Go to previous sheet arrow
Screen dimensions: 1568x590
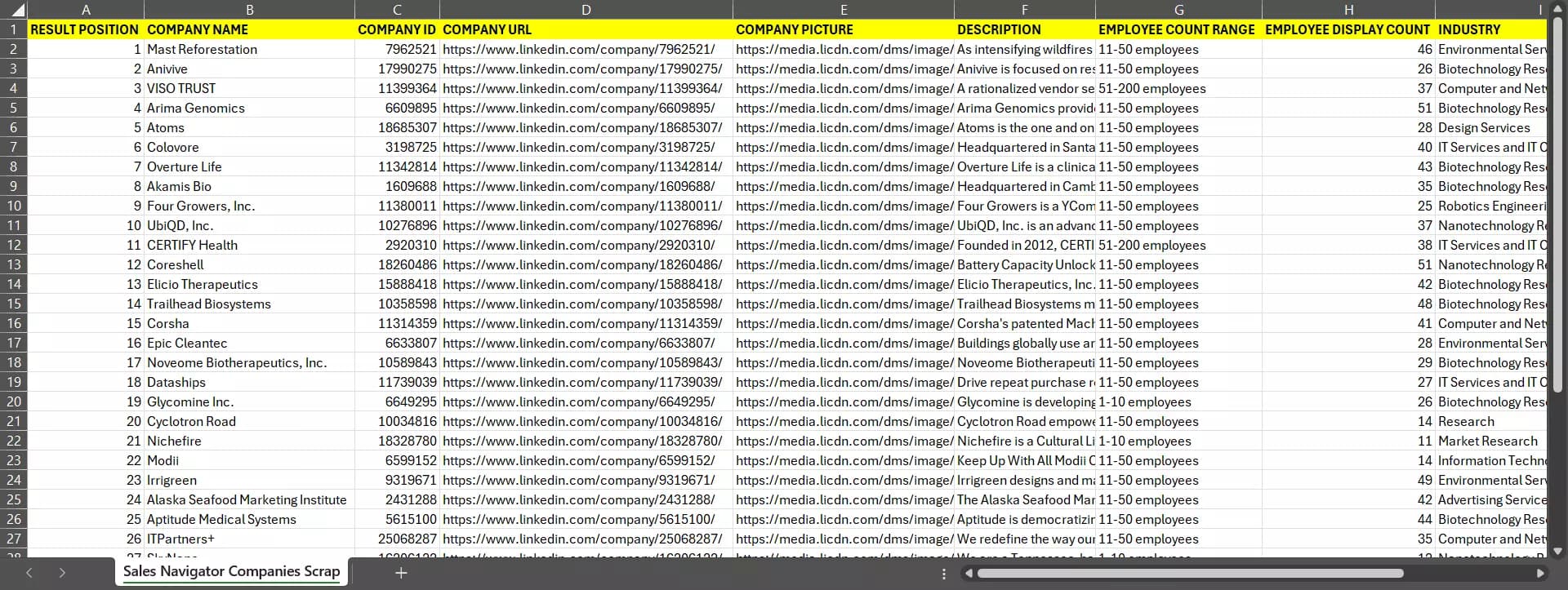click(x=29, y=573)
